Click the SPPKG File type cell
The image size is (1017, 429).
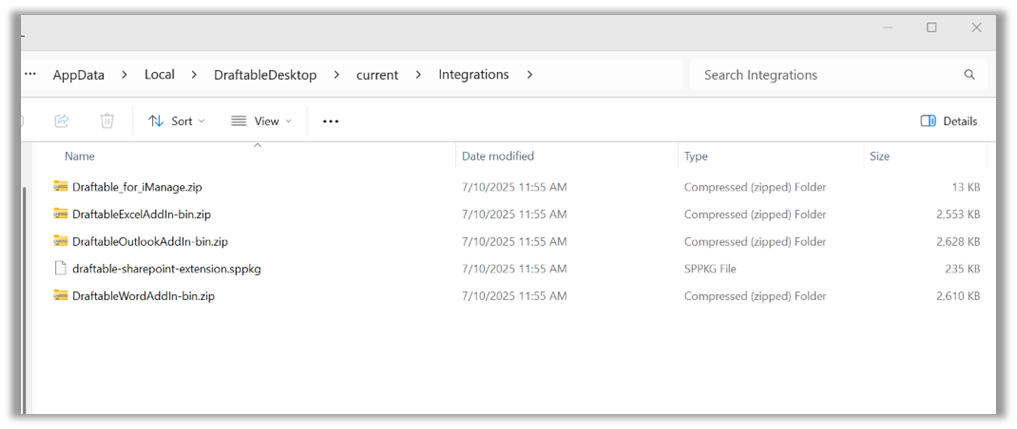coord(710,269)
